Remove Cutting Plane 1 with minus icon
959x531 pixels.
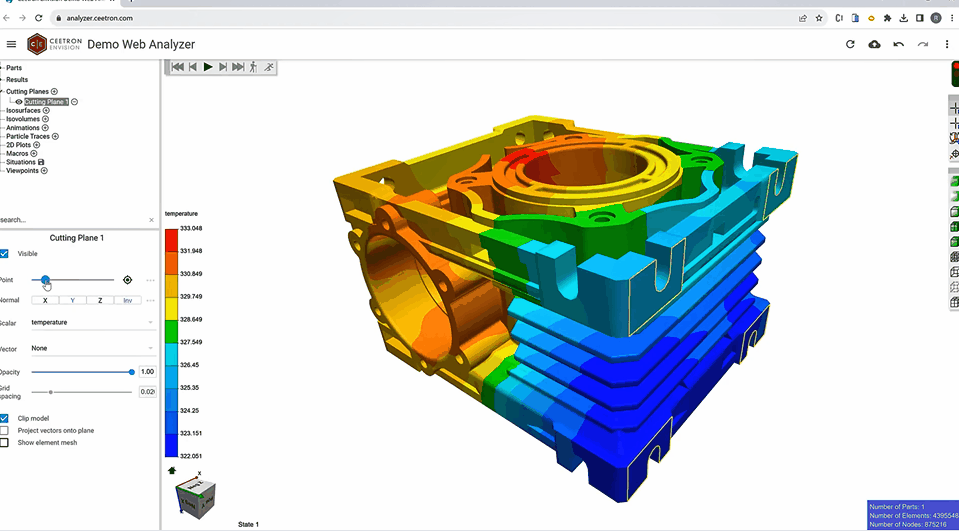(x=74, y=102)
